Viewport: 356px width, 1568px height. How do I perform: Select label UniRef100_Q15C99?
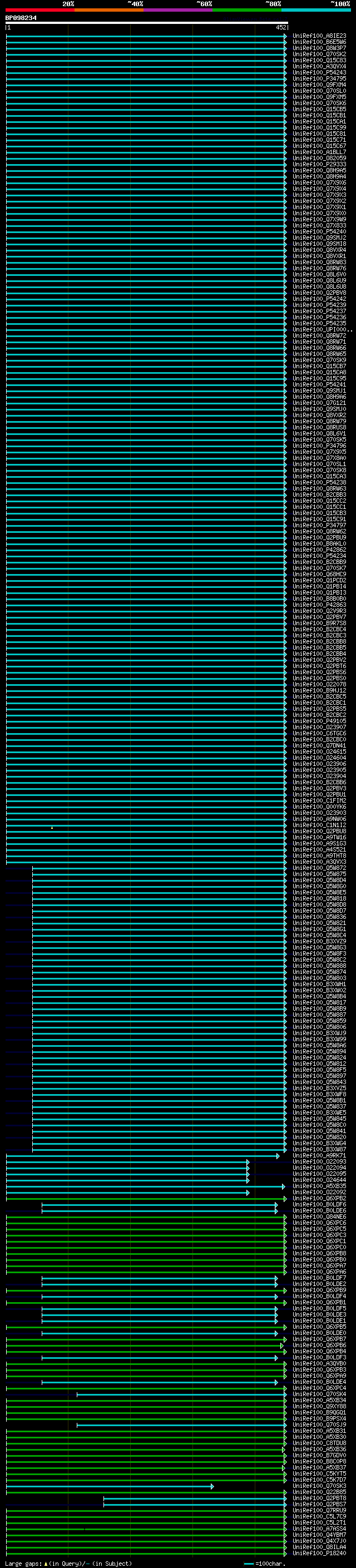319,128
